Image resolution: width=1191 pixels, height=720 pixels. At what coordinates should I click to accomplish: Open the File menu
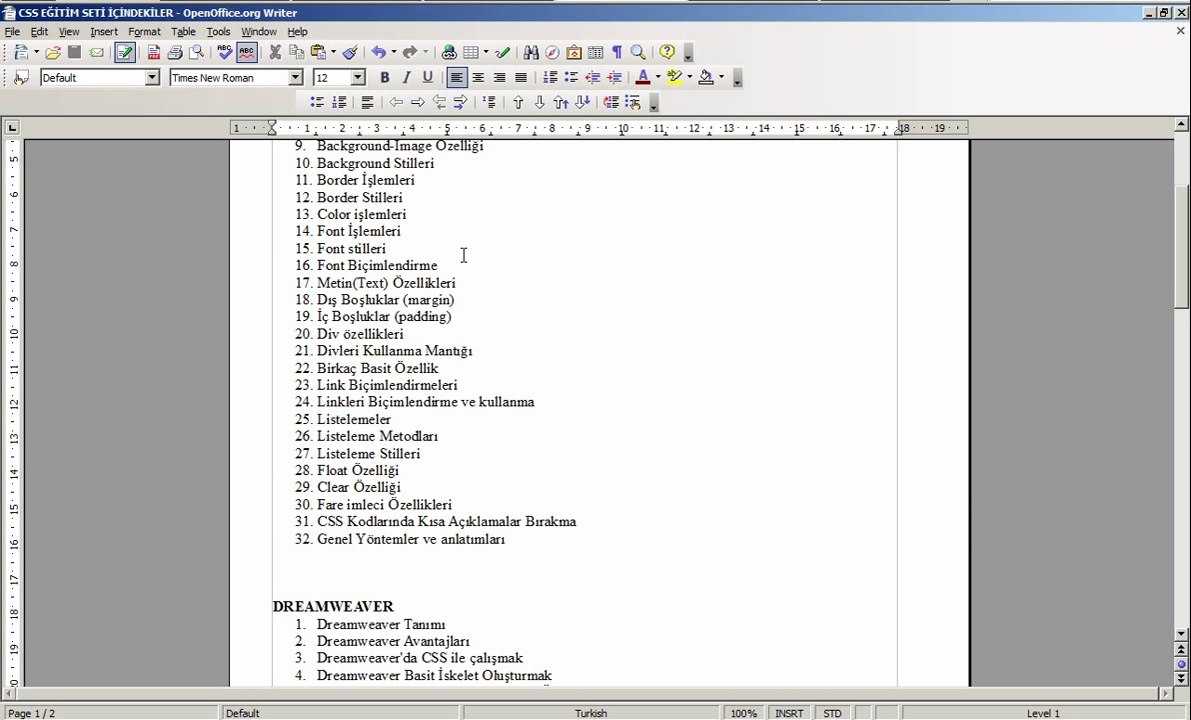click(12, 32)
